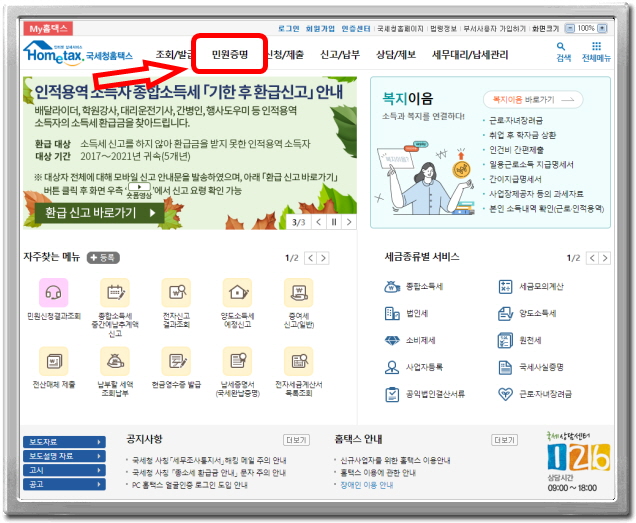Show previous 세금종류별 서비스 page
This screenshot has height=523, width=636.
pyautogui.click(x=592, y=258)
